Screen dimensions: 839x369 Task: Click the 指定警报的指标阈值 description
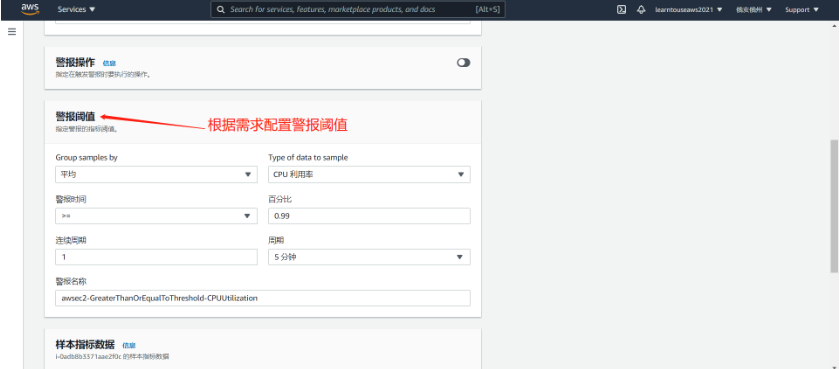tap(86, 129)
